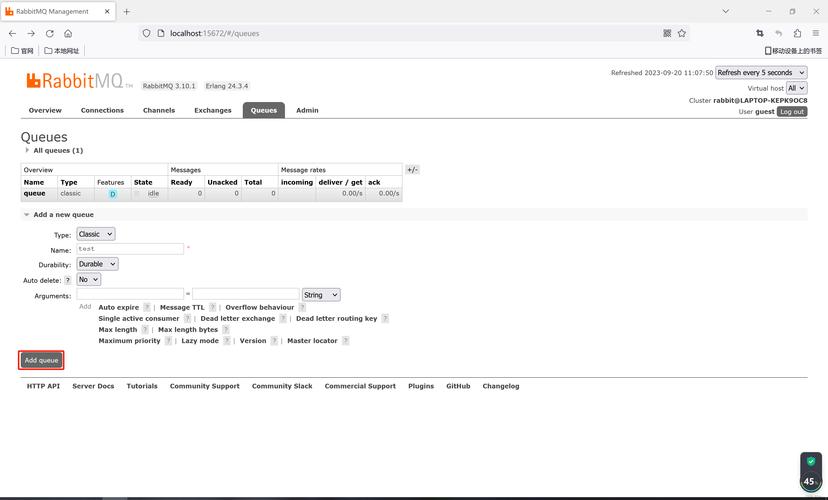Click the D durable feature badge
The height and width of the screenshot is (500, 828).
tap(113, 194)
